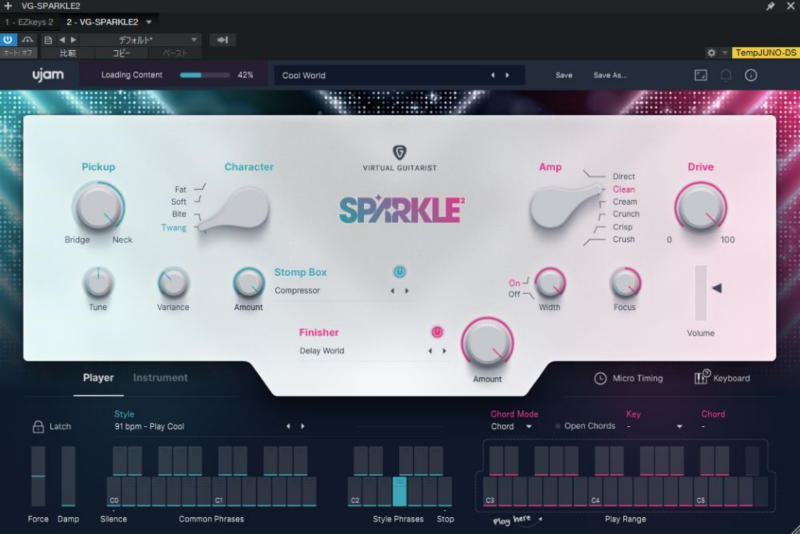Viewport: 800px width, 534px height.
Task: Click the ujam logo
Action: [47, 75]
